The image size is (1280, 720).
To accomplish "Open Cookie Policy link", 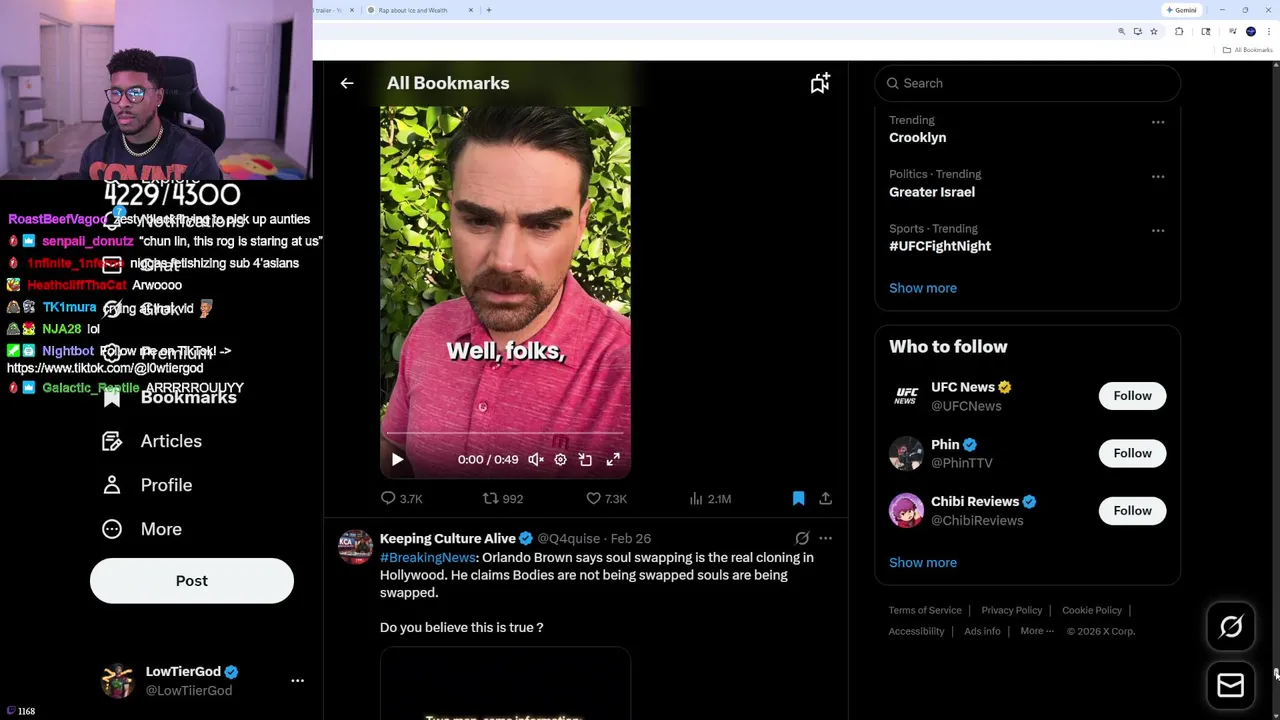I will (1092, 610).
